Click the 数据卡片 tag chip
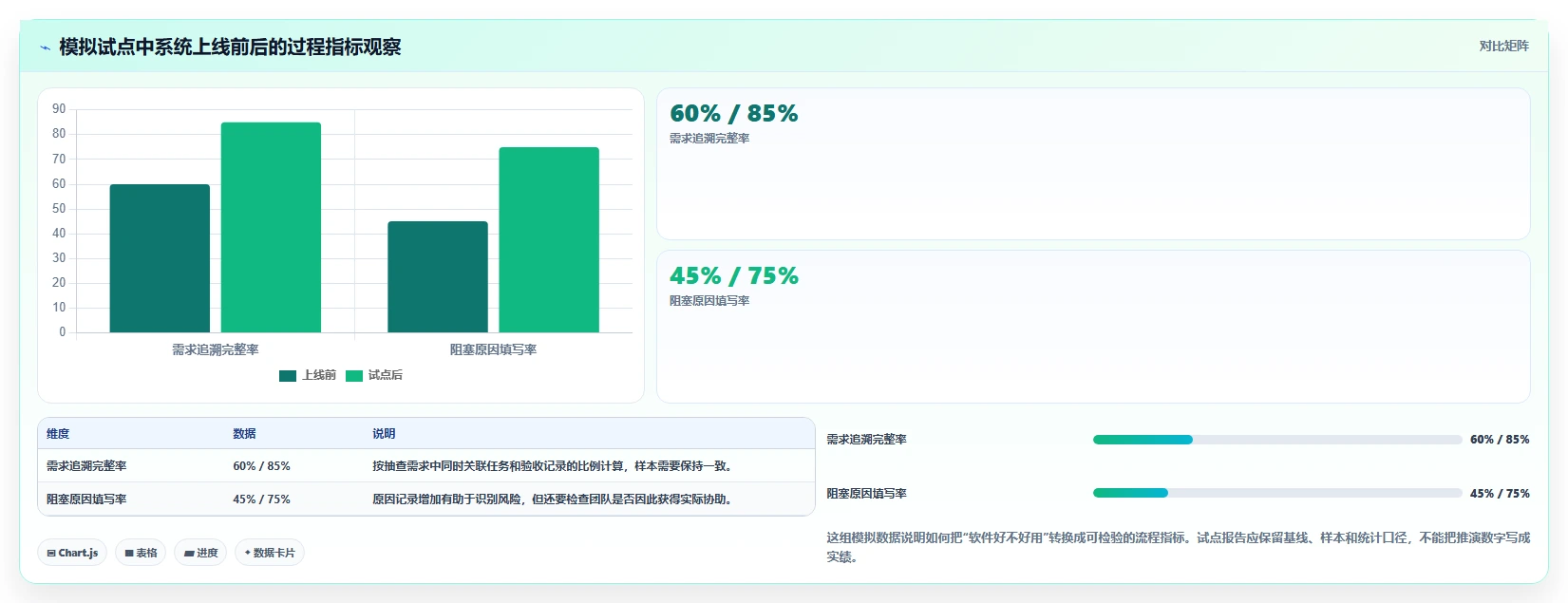 click(270, 553)
